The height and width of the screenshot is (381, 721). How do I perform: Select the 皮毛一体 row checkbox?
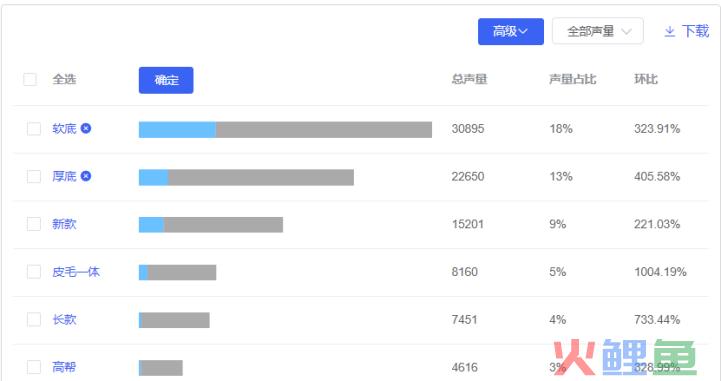[x=34, y=272]
